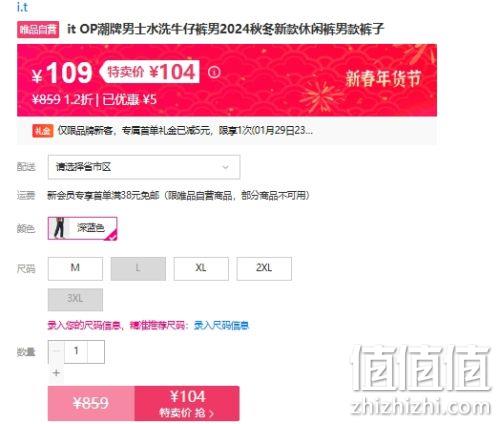Click the arrow icon on 特卖价 抢 button

point(211,414)
